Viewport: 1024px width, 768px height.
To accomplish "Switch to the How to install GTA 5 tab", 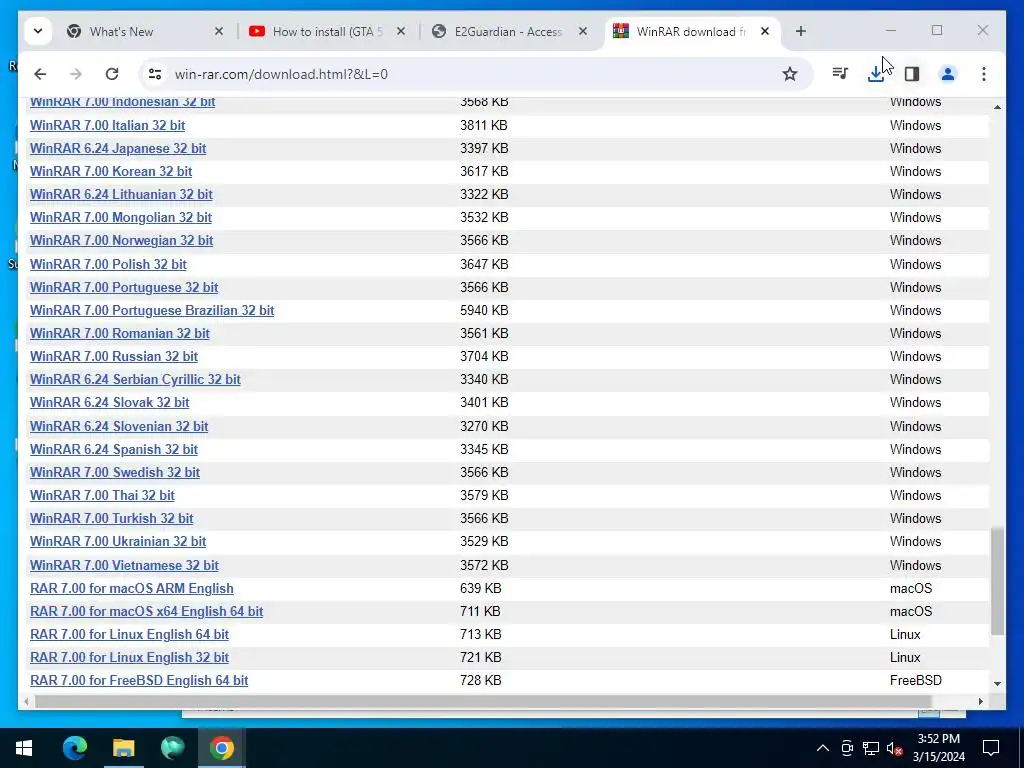I will click(x=327, y=31).
